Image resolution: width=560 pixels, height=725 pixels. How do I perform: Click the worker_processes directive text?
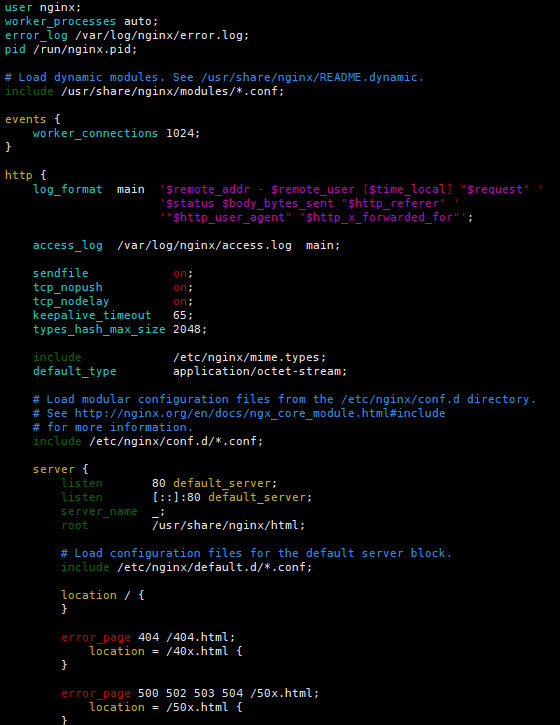[60, 22]
